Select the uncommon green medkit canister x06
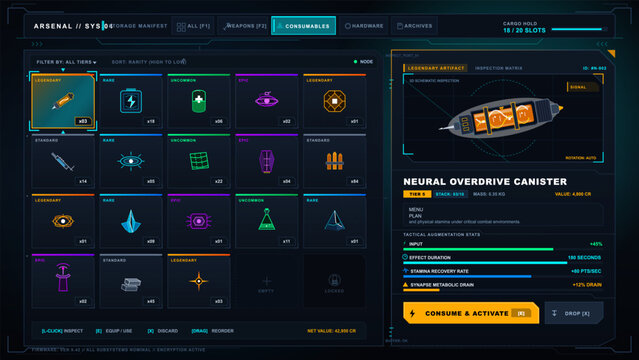The image size is (639, 360). 199,101
